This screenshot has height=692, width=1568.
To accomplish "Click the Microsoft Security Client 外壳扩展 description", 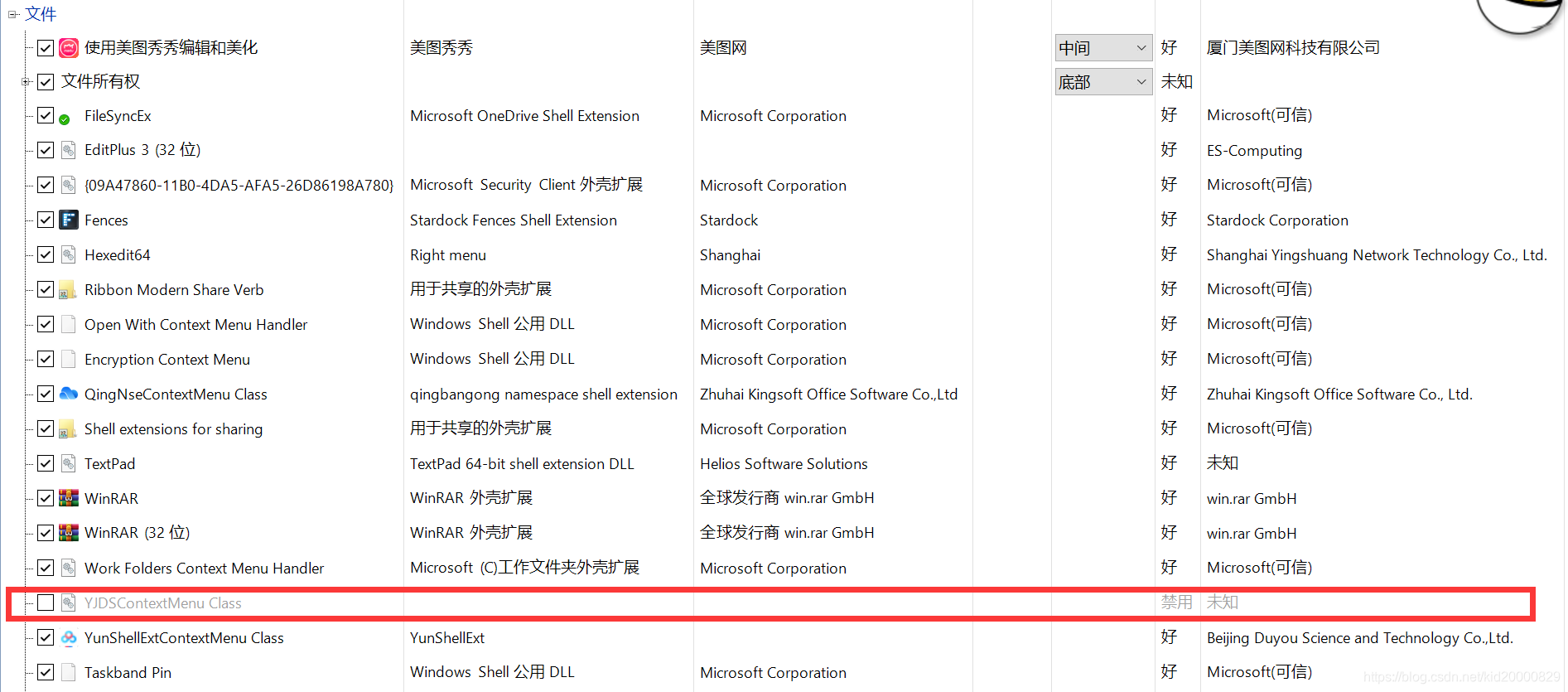I will [x=526, y=185].
